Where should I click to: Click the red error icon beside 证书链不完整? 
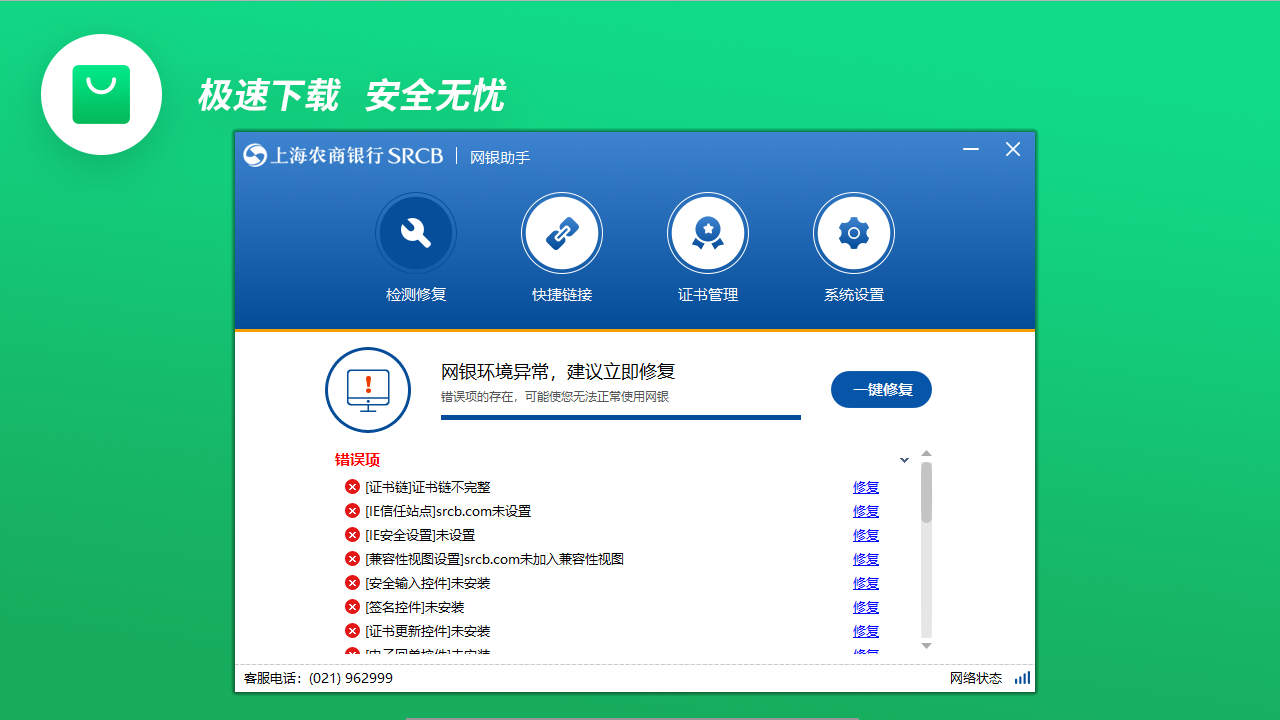click(x=352, y=486)
